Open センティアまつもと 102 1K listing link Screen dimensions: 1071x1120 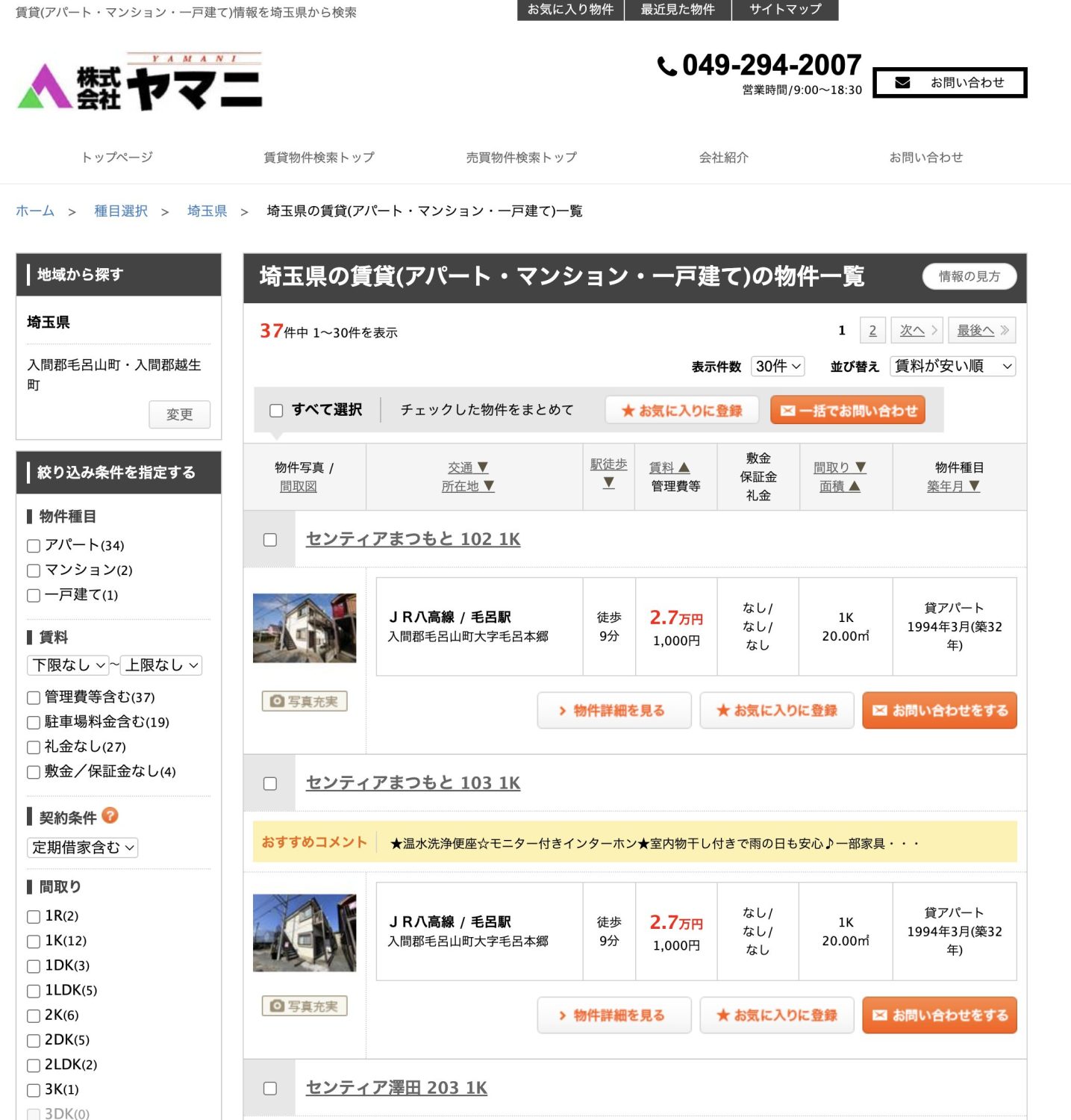(413, 539)
